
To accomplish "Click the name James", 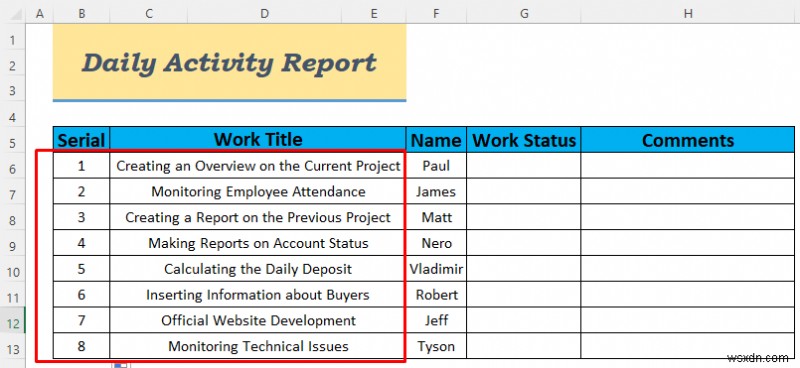I will click(x=436, y=191).
